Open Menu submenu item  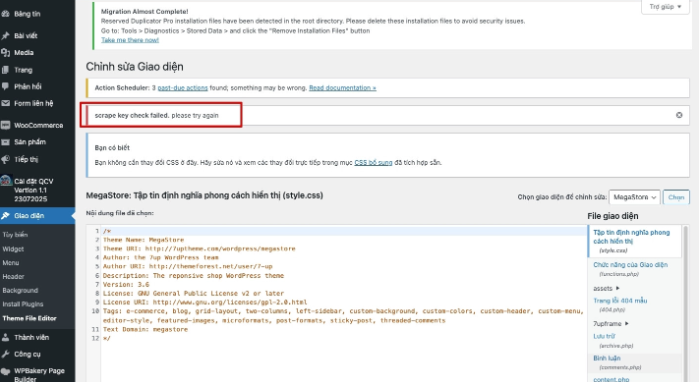[x=11, y=263]
